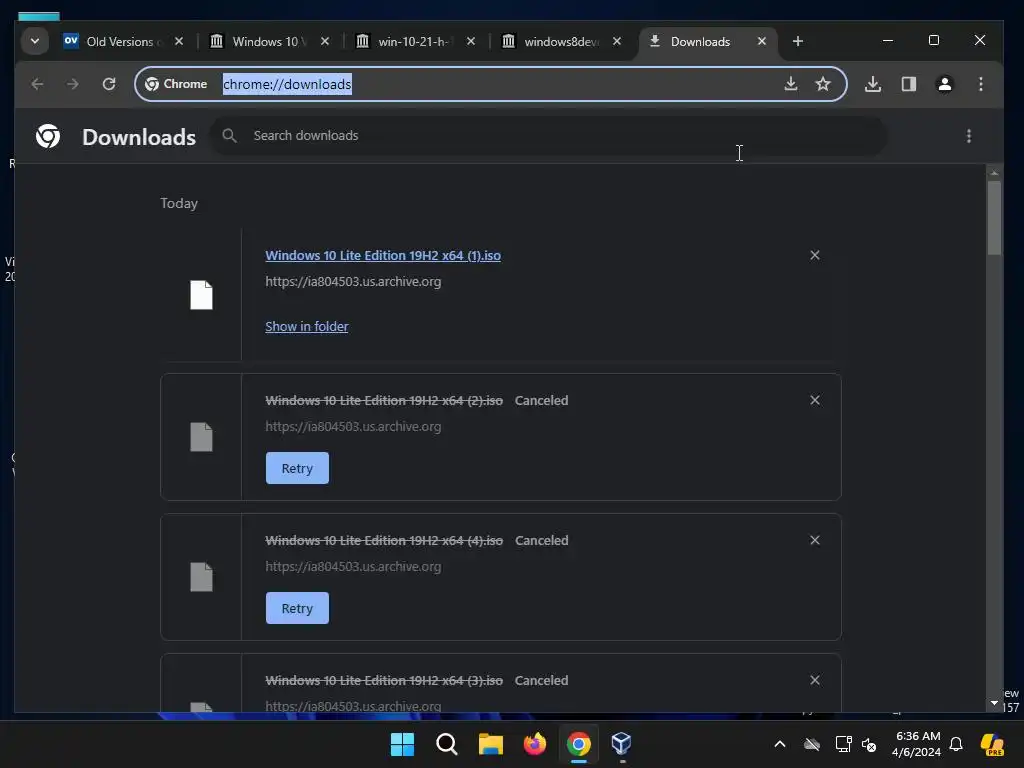
Task: Click file icon of (1).iso download
Action: [x=201, y=295]
